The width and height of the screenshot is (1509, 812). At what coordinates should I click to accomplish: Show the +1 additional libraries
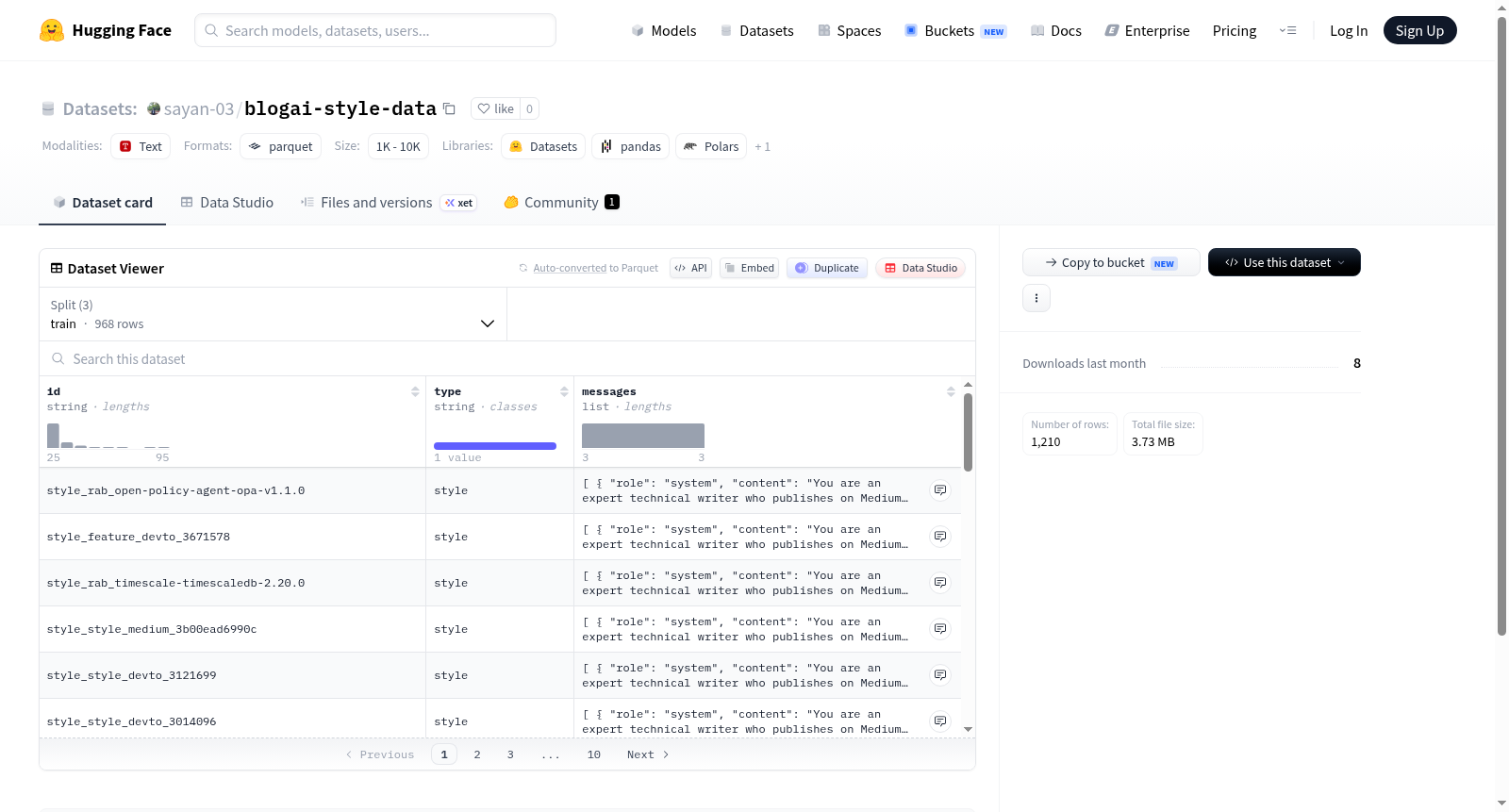coord(762,147)
